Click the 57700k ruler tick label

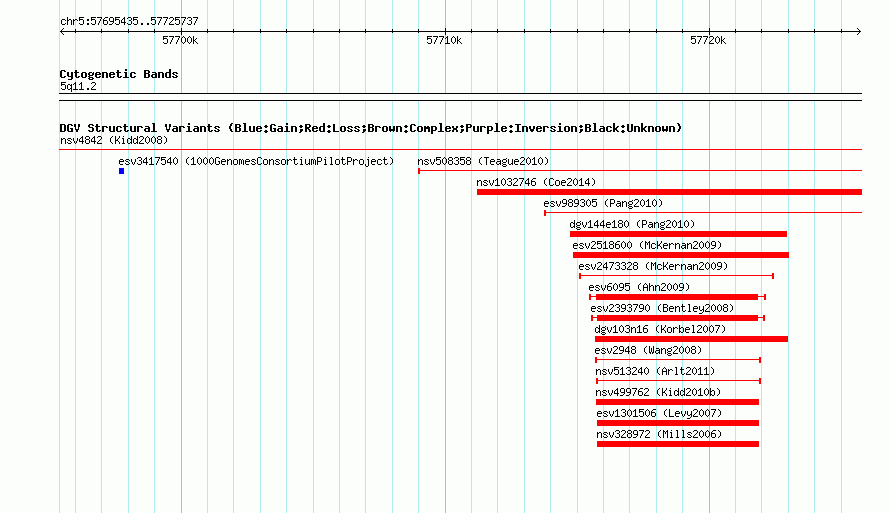(180, 40)
